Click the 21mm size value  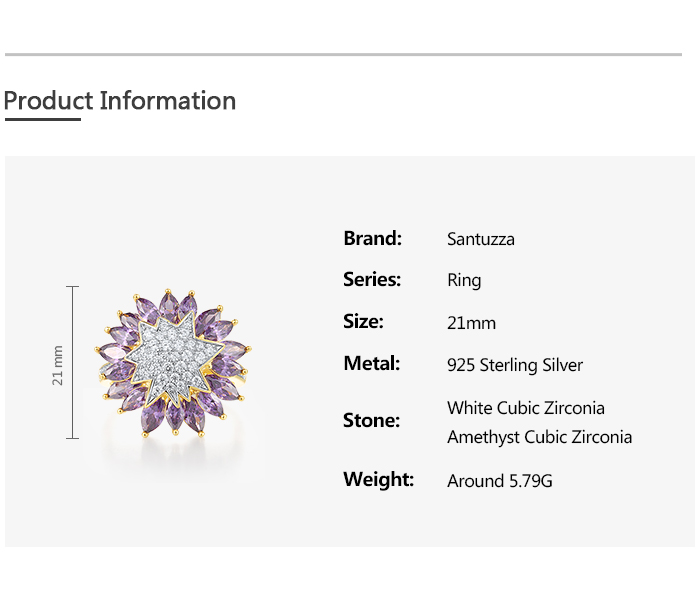471,323
